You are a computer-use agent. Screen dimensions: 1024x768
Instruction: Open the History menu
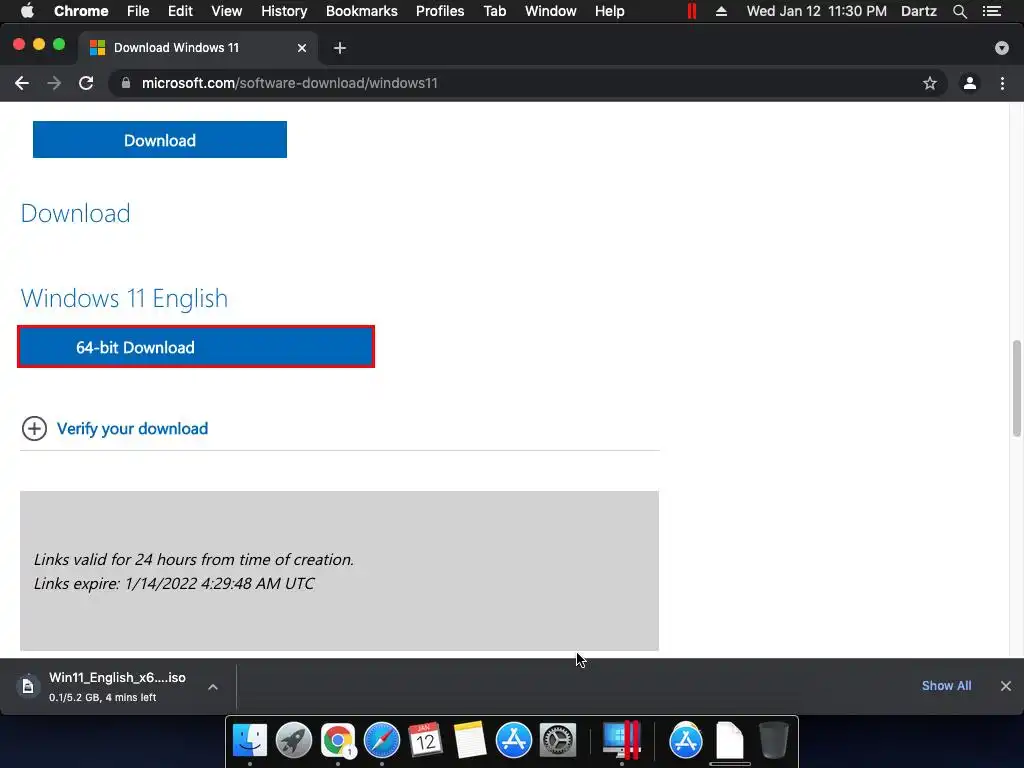pos(284,11)
